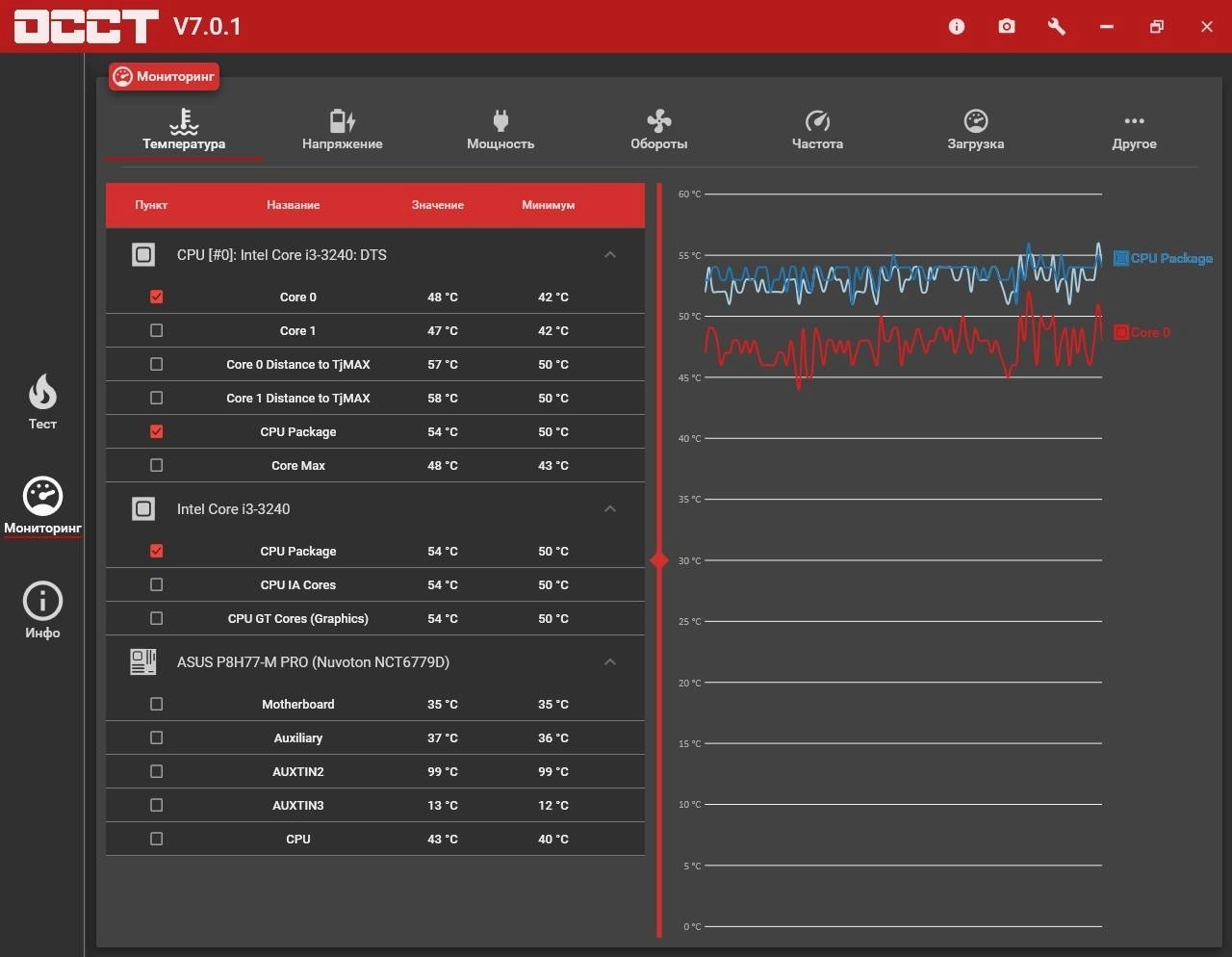The height and width of the screenshot is (957, 1232).
Task: Click the Напряжение battery icon
Action: pyautogui.click(x=343, y=120)
